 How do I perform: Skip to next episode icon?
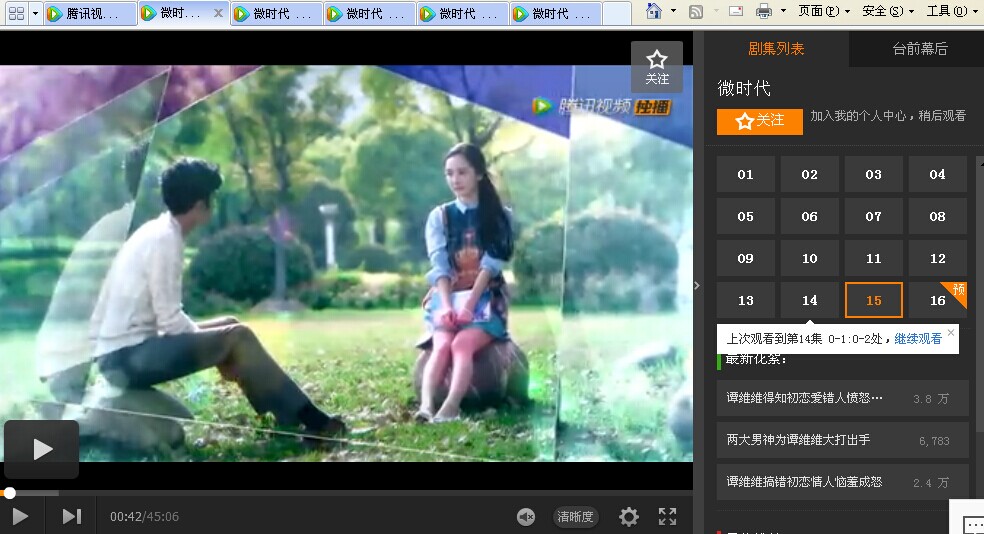pyautogui.click(x=72, y=516)
